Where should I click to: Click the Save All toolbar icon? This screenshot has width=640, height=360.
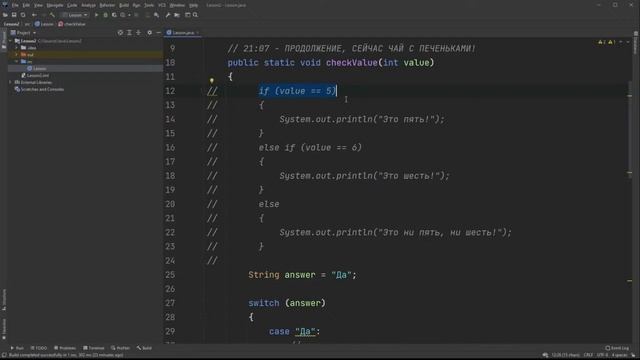(14, 15)
